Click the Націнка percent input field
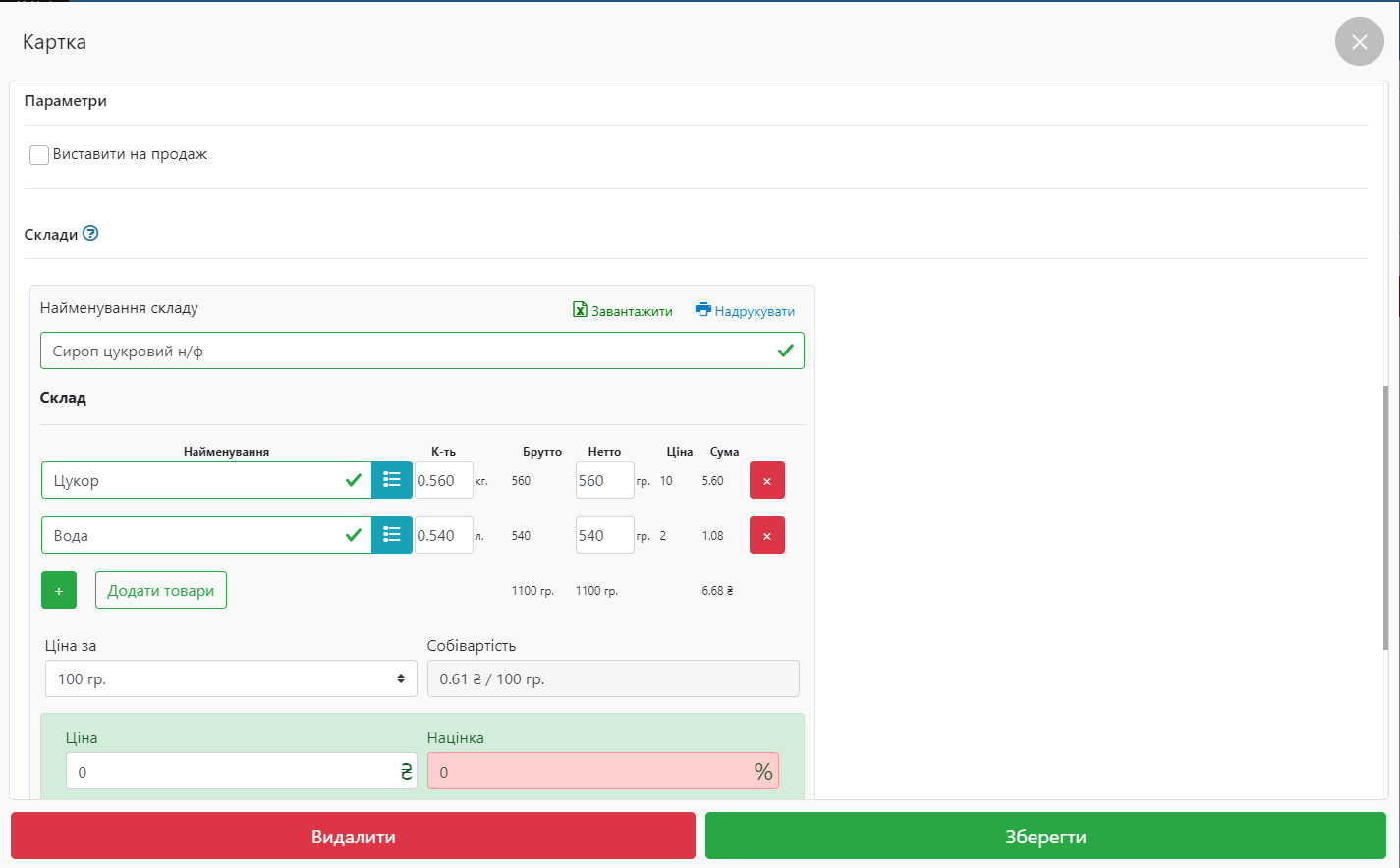Screen dimensions: 1400x868 pos(589,772)
